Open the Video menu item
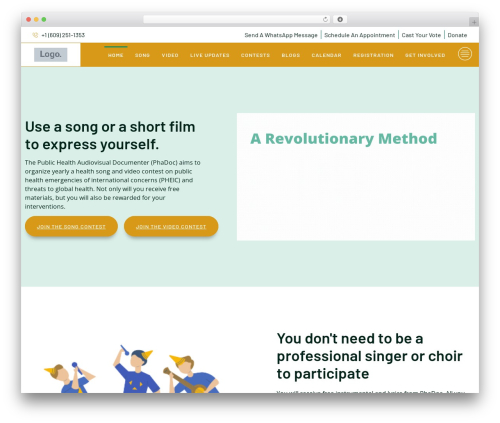Viewport: 500px width, 423px height. tap(170, 55)
